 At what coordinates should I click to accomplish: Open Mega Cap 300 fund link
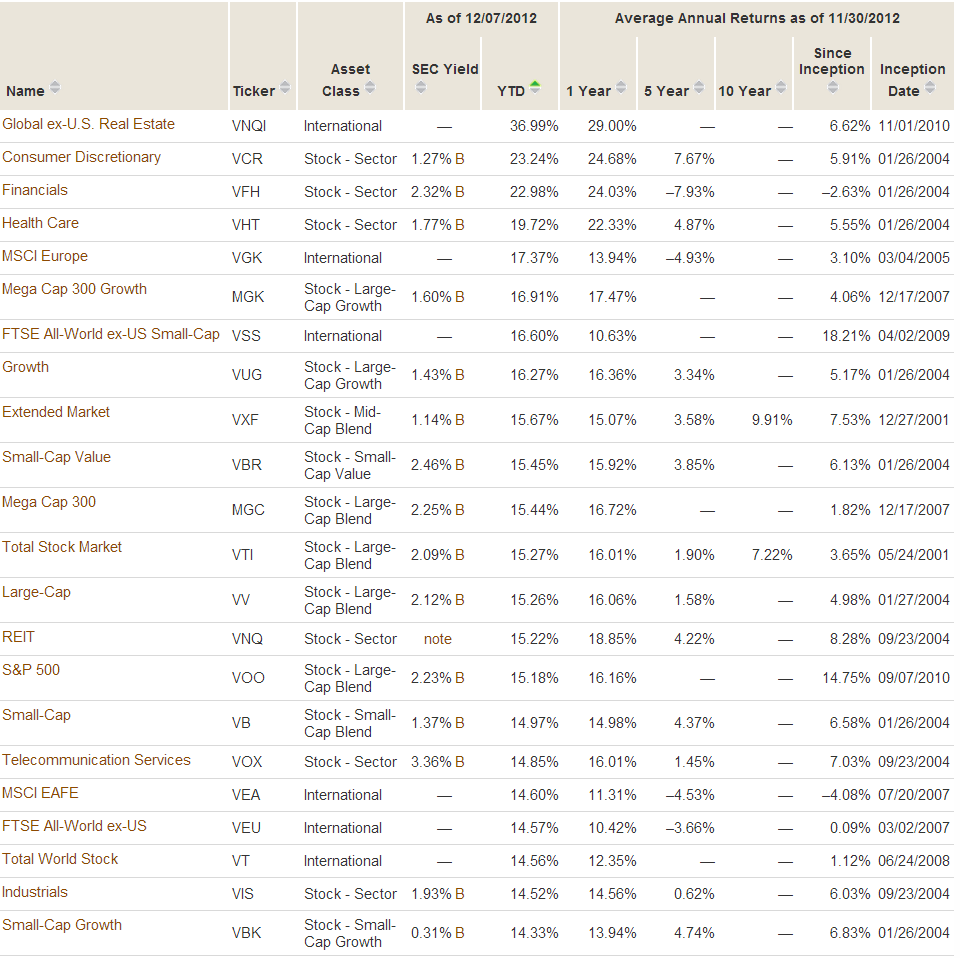(49, 503)
